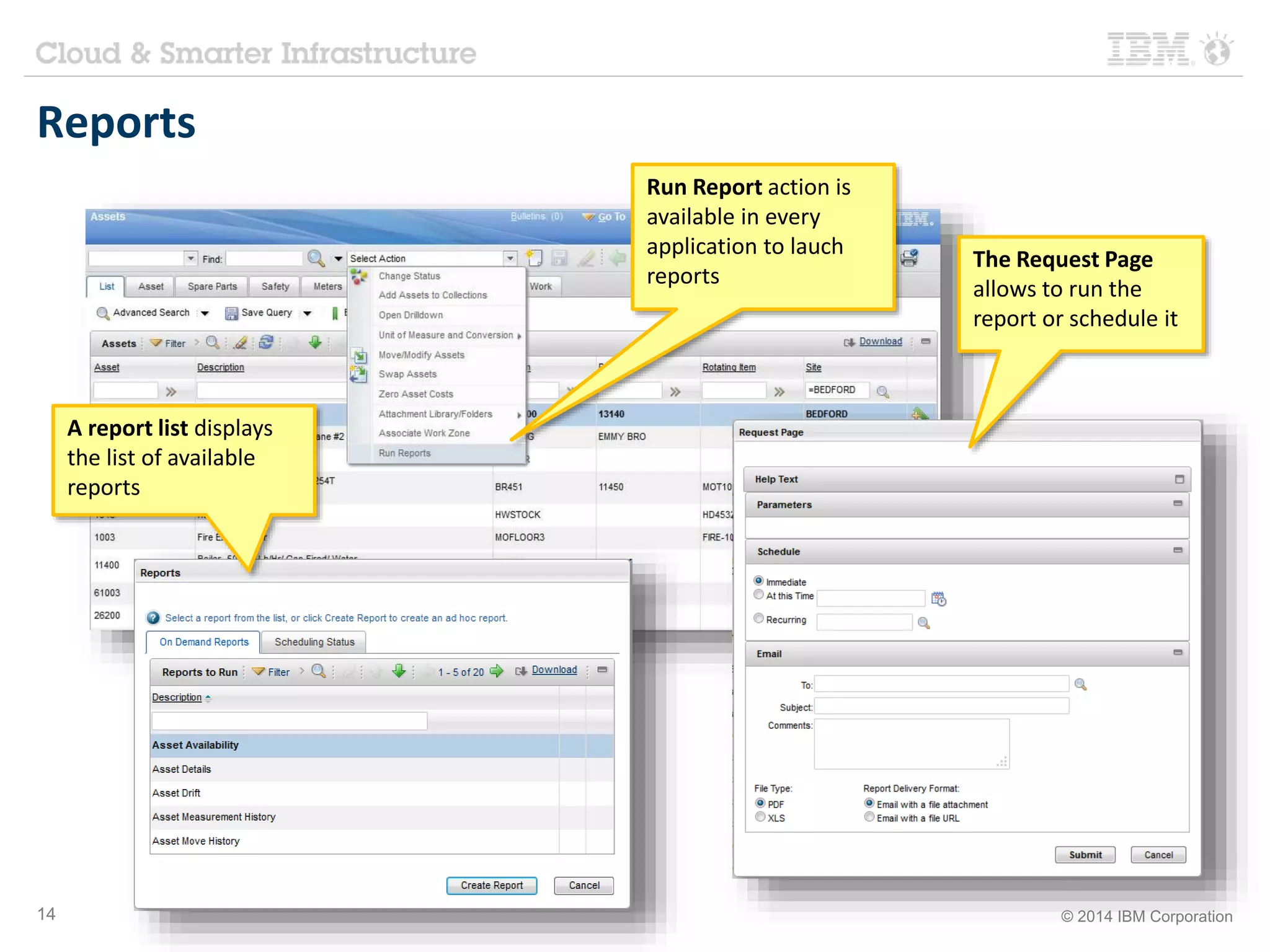The height and width of the screenshot is (952, 1270).
Task: Click the calendar icon beside At this Time
Action: coord(938,599)
